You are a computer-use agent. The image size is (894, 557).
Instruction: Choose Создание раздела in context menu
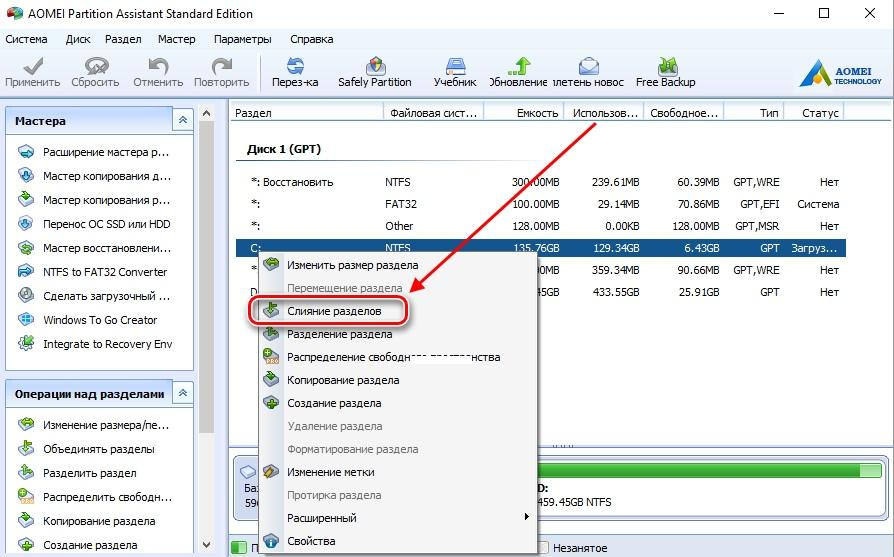coord(398,403)
